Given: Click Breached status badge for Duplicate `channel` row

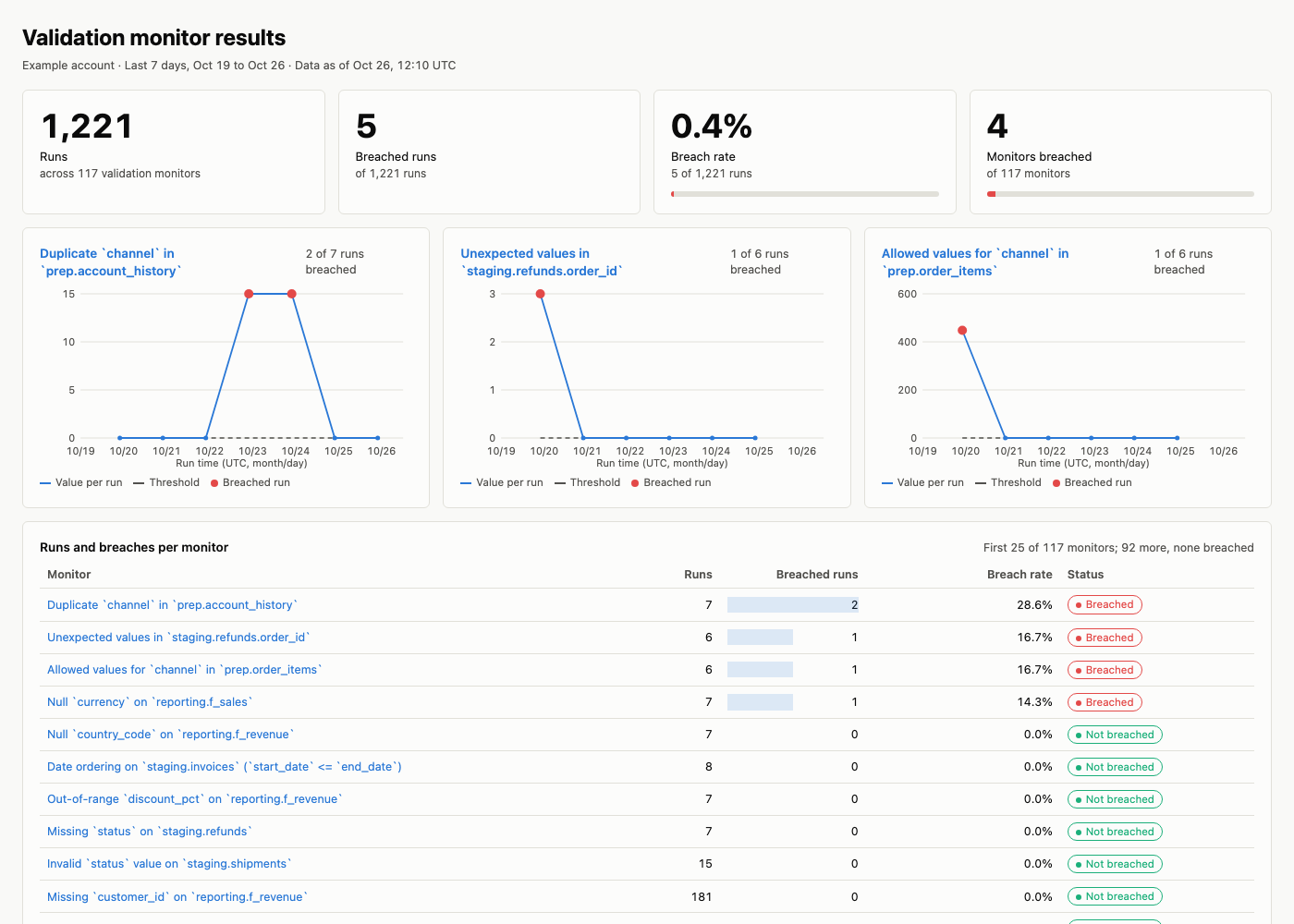Looking at the screenshot, I should (x=1105, y=605).
